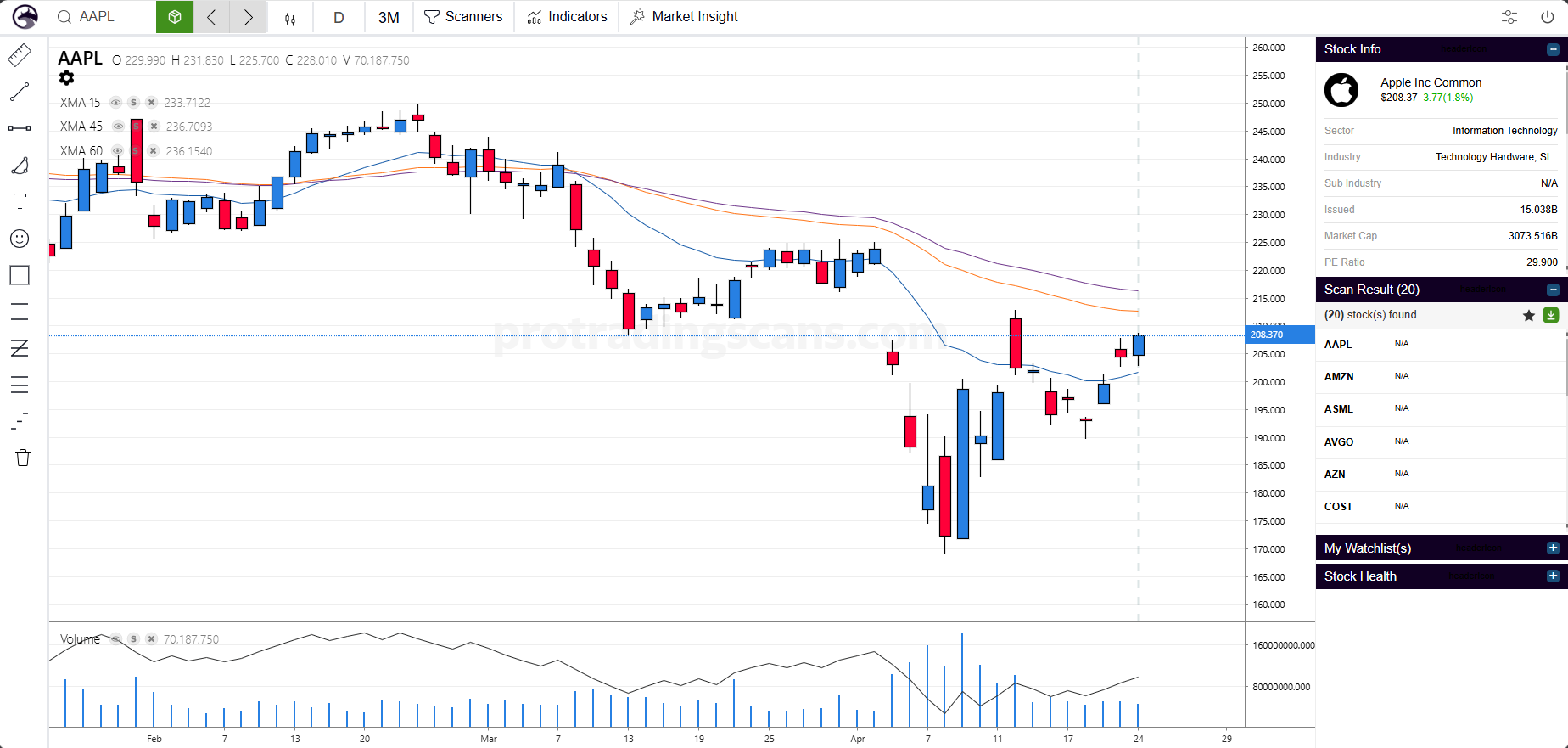Pick the emoji sticker tool
This screenshot has width=1568, height=748.
click(x=20, y=239)
